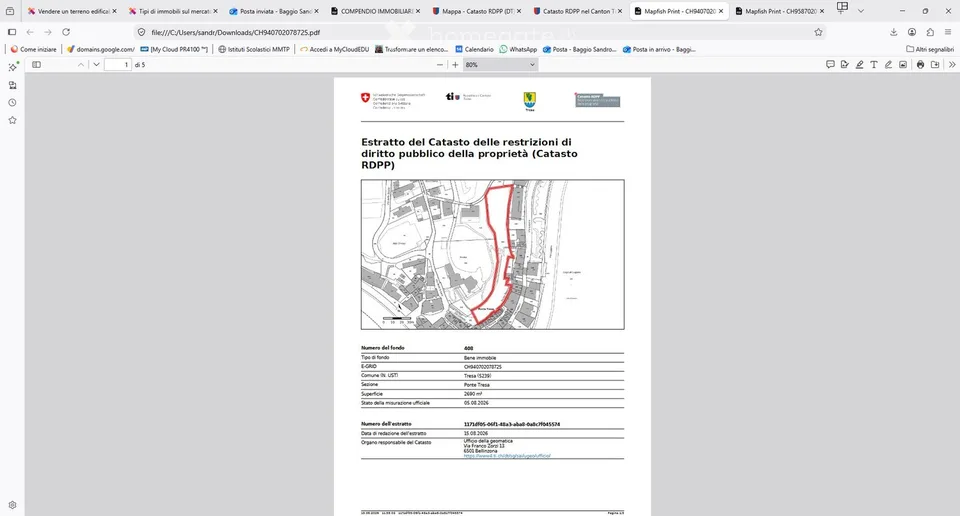Open AI chatbot sidebar icon
Screen dimensions: 960x516
tap(12, 67)
